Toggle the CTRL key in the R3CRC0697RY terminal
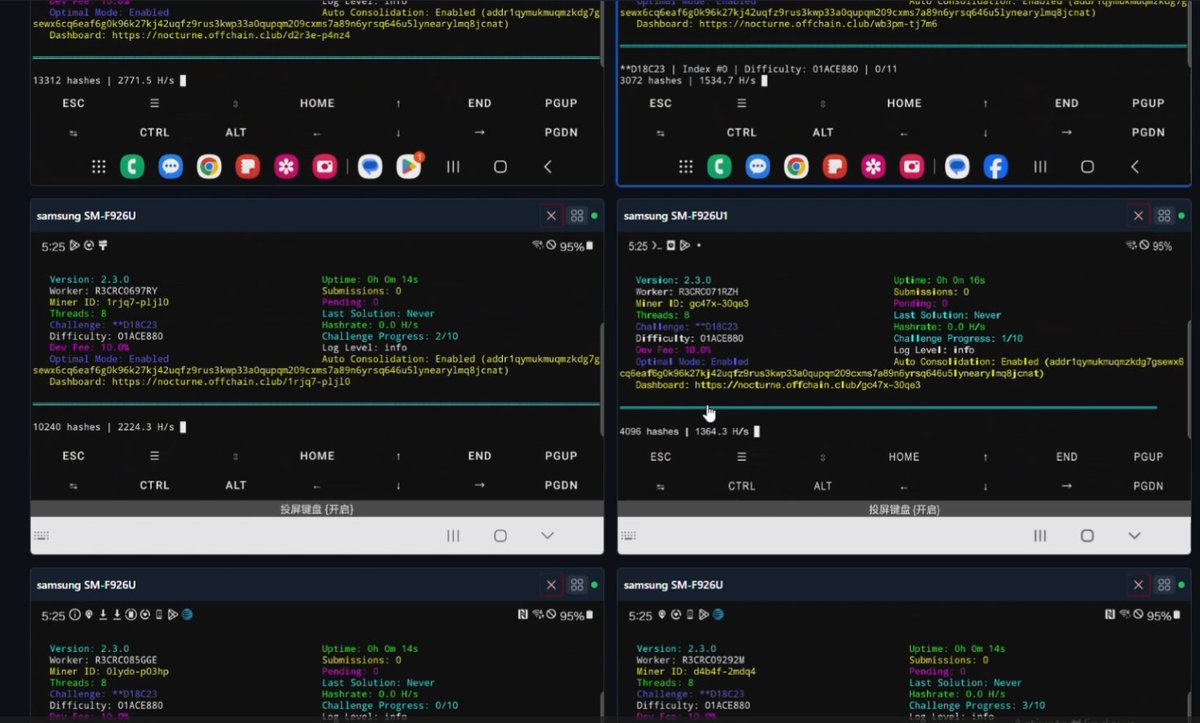 click(x=154, y=485)
